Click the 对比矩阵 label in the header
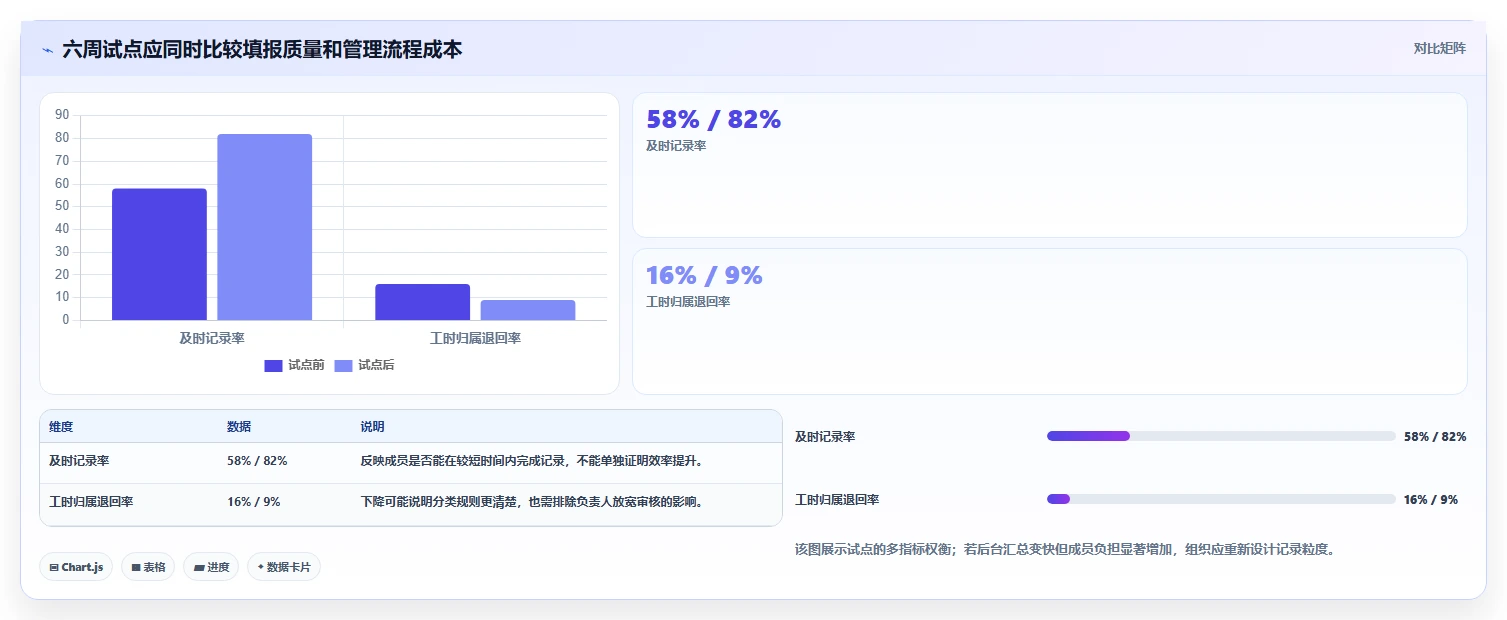 point(1440,49)
